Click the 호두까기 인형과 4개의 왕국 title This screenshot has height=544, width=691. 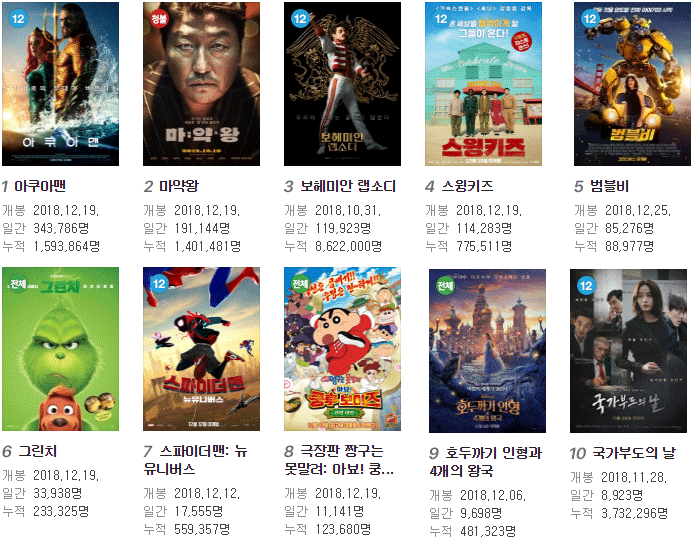tap(486, 462)
